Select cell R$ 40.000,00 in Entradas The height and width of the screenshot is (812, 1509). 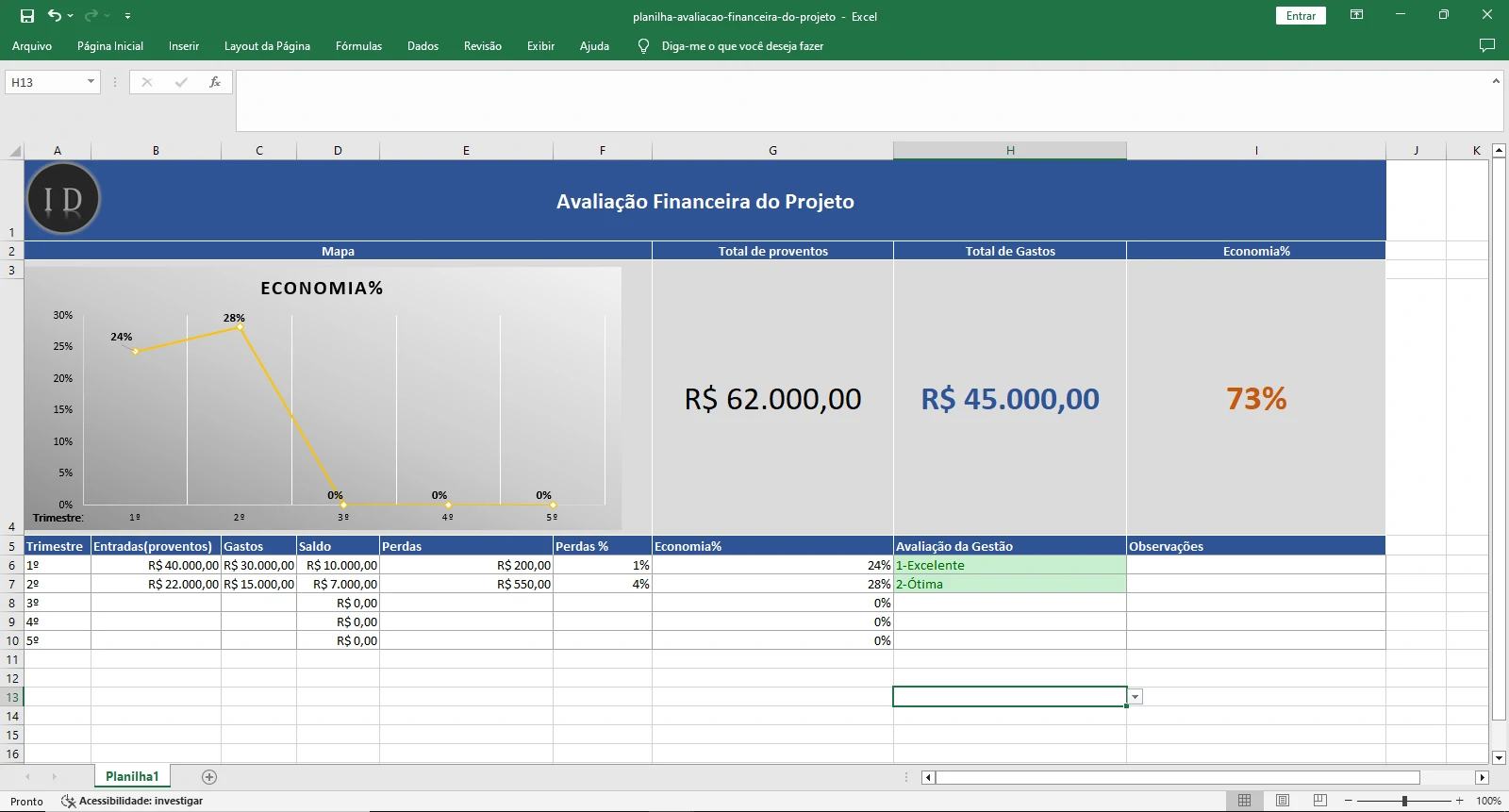pos(156,565)
